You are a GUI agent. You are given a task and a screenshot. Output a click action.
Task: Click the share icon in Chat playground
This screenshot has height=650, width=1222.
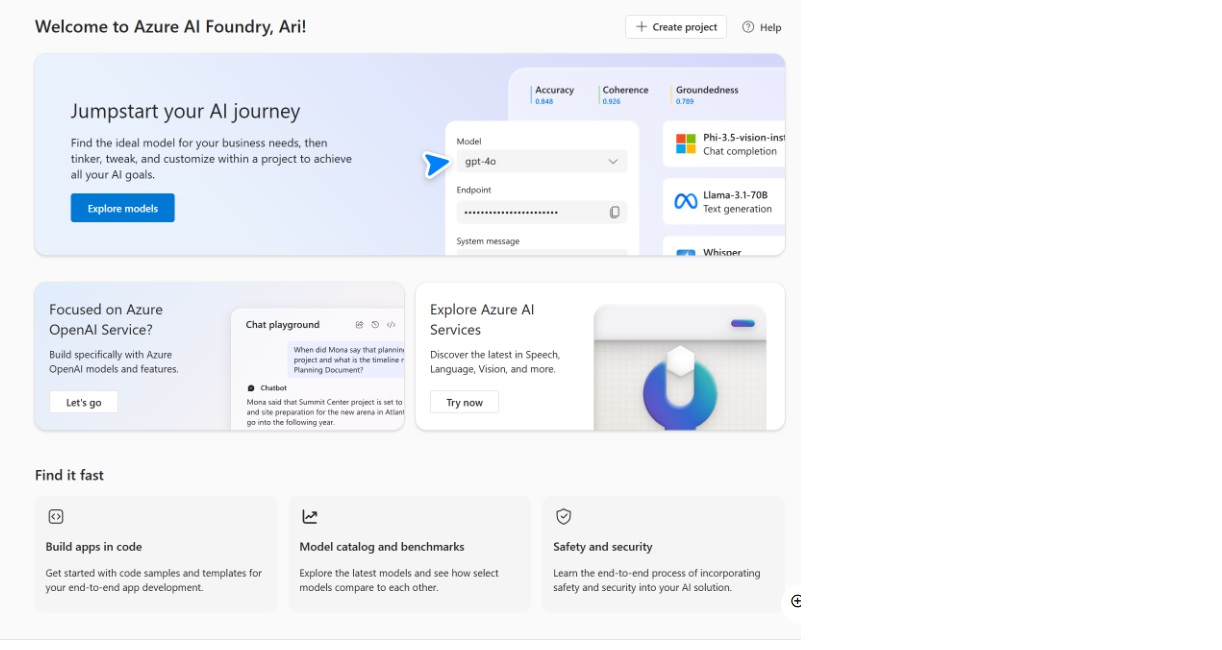[x=359, y=325]
